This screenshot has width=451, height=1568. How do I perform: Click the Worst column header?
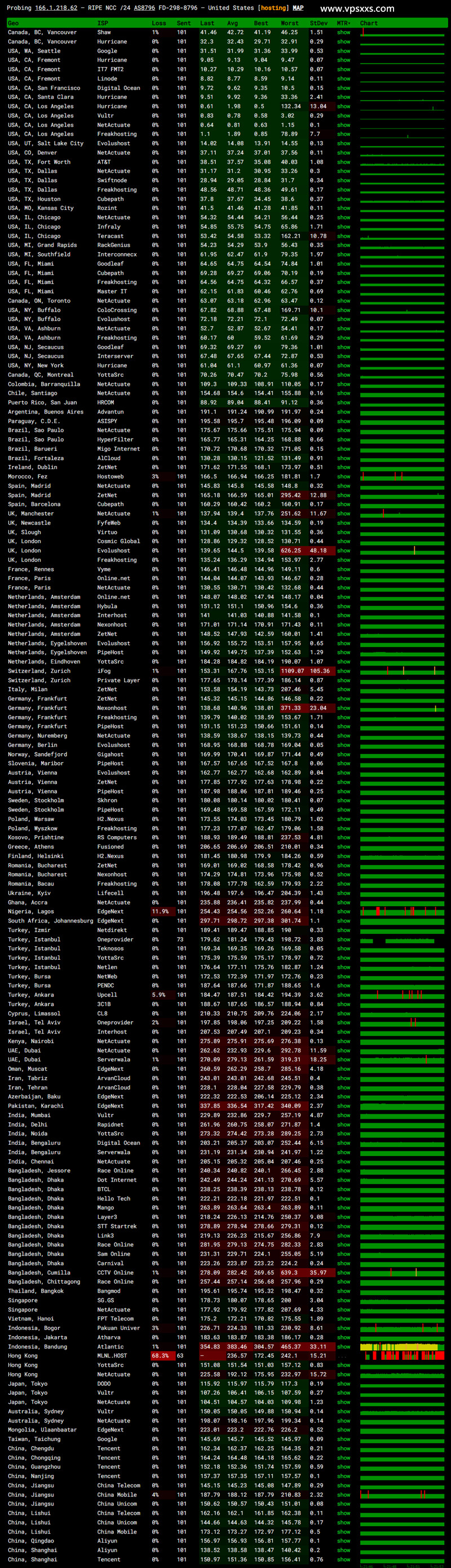[289, 23]
